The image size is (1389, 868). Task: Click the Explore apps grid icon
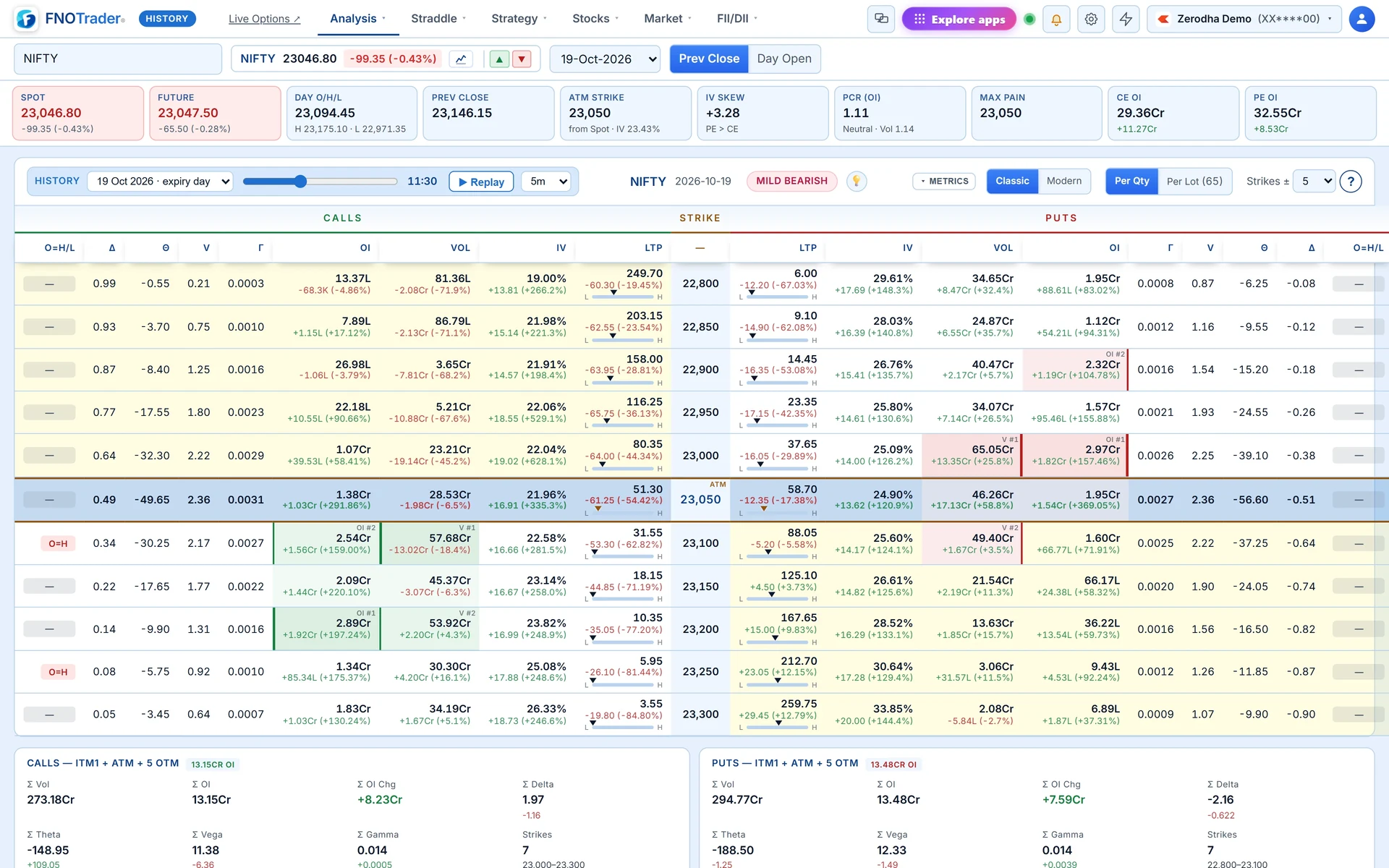pos(919,20)
